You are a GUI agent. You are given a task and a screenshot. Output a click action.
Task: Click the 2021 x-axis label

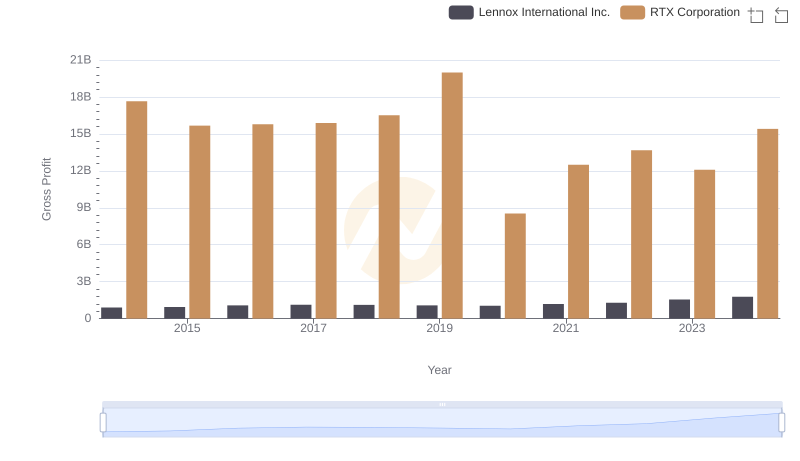tap(566, 328)
